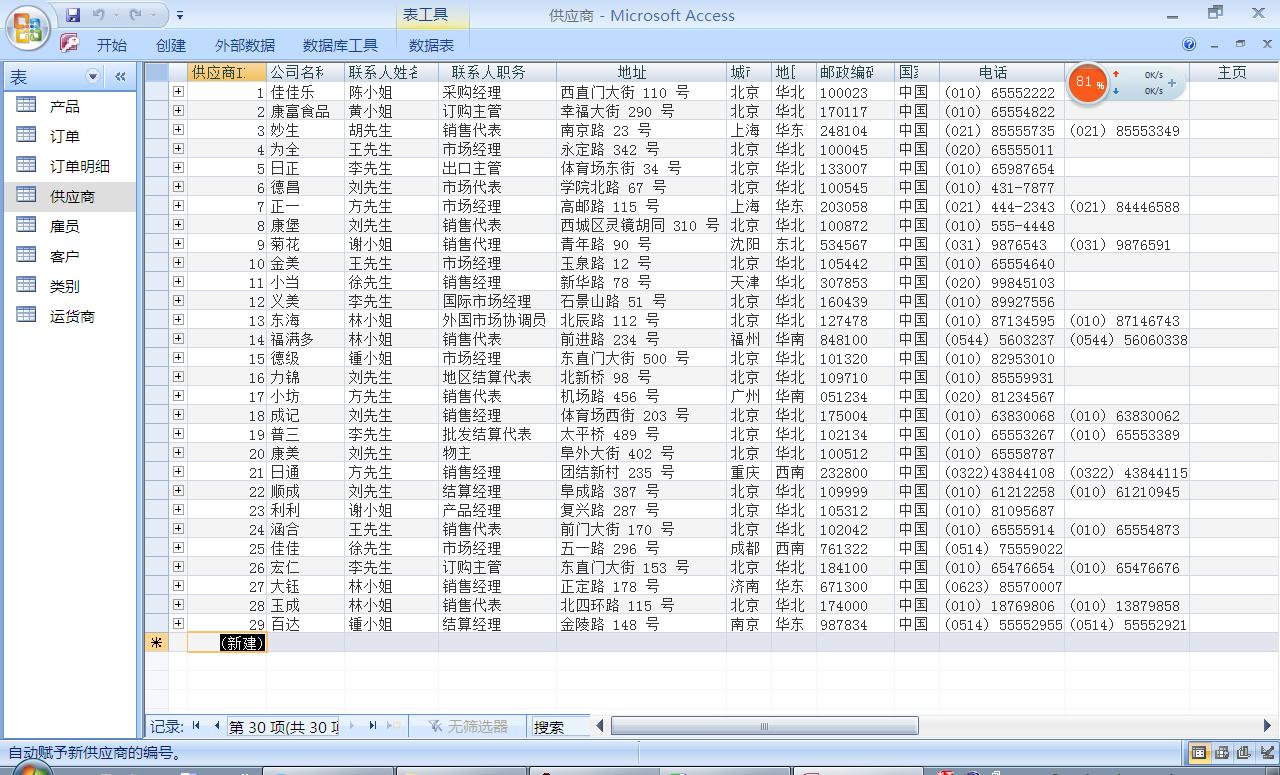Open the Quick Access Toolbar customize dropdown
The width and height of the screenshot is (1280, 775).
[x=180, y=13]
